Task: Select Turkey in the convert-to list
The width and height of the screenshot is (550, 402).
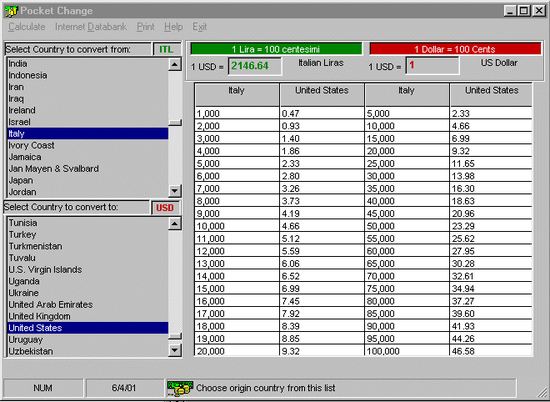Action: tap(88, 234)
